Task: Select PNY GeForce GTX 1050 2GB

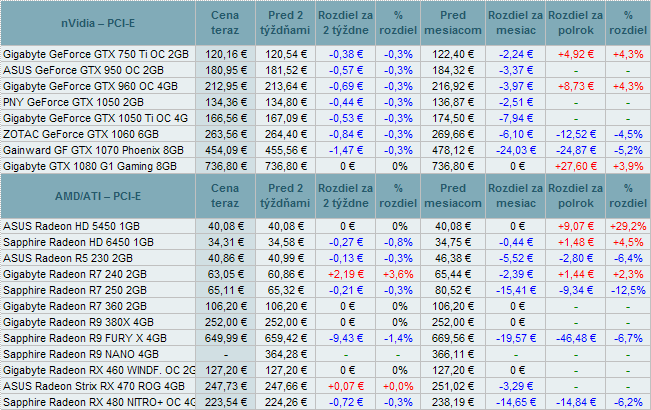Action: (x=73, y=102)
